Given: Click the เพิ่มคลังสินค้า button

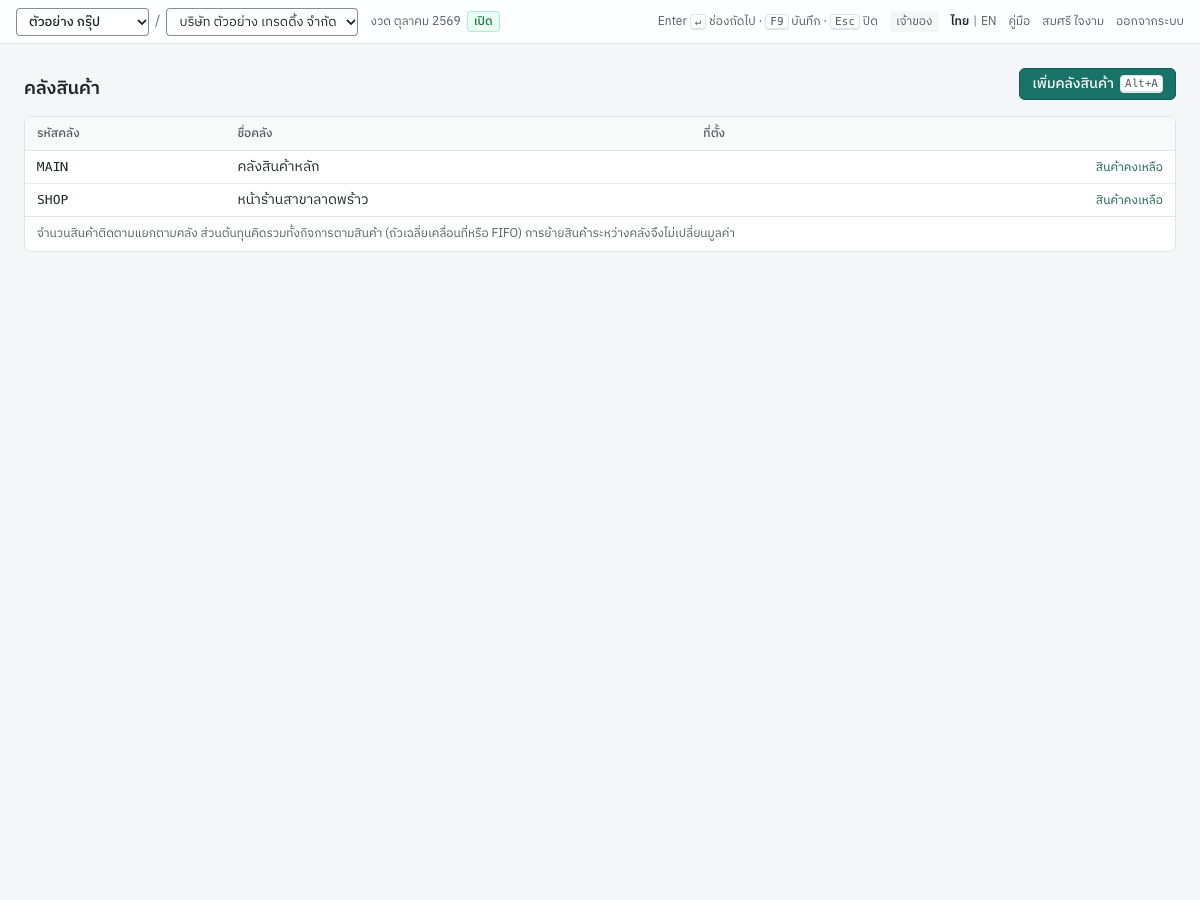Looking at the screenshot, I should [1097, 84].
